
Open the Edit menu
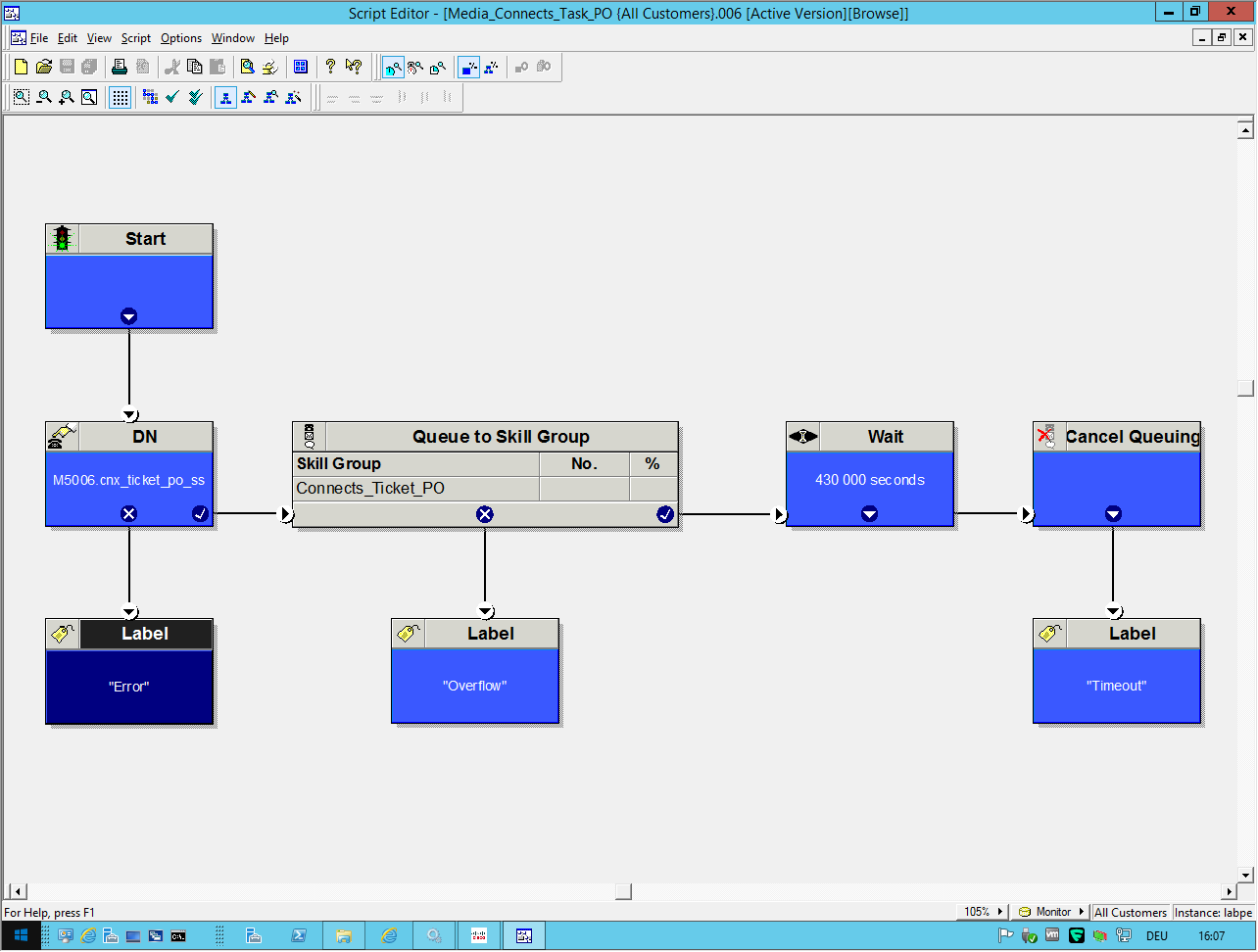tap(68, 38)
